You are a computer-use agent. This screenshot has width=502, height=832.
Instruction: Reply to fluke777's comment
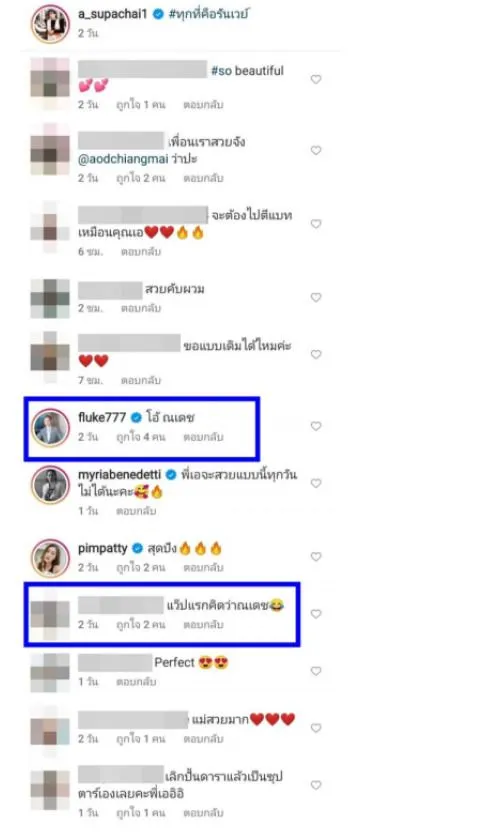[203, 437]
